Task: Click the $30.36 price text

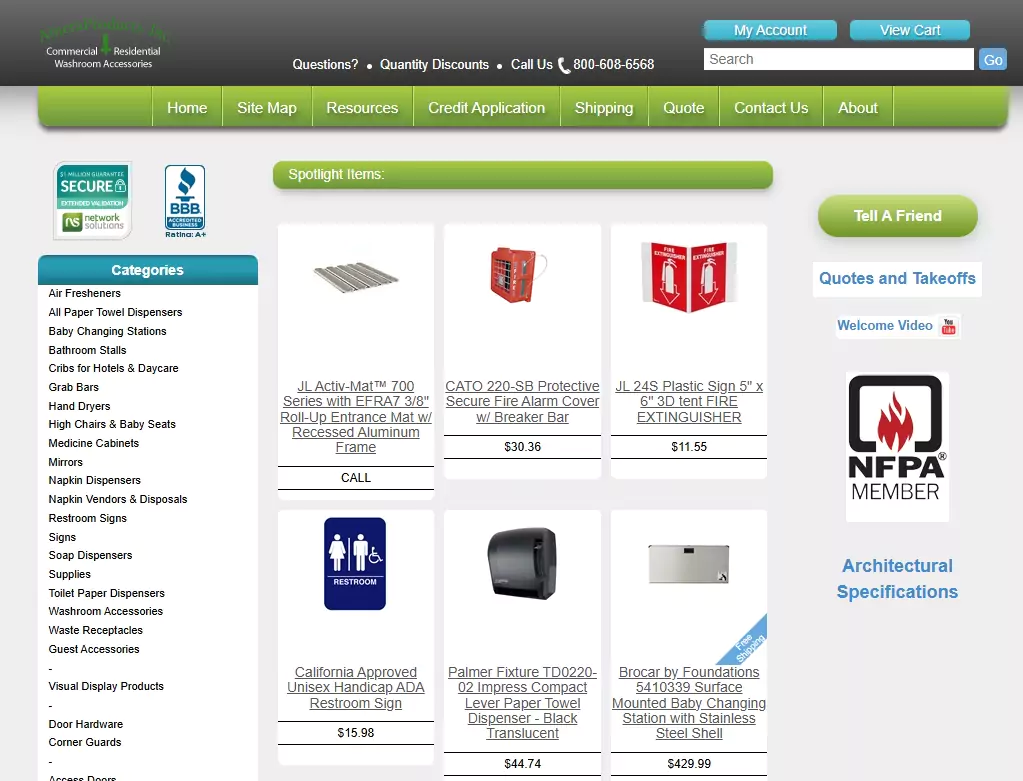Action: (x=523, y=447)
